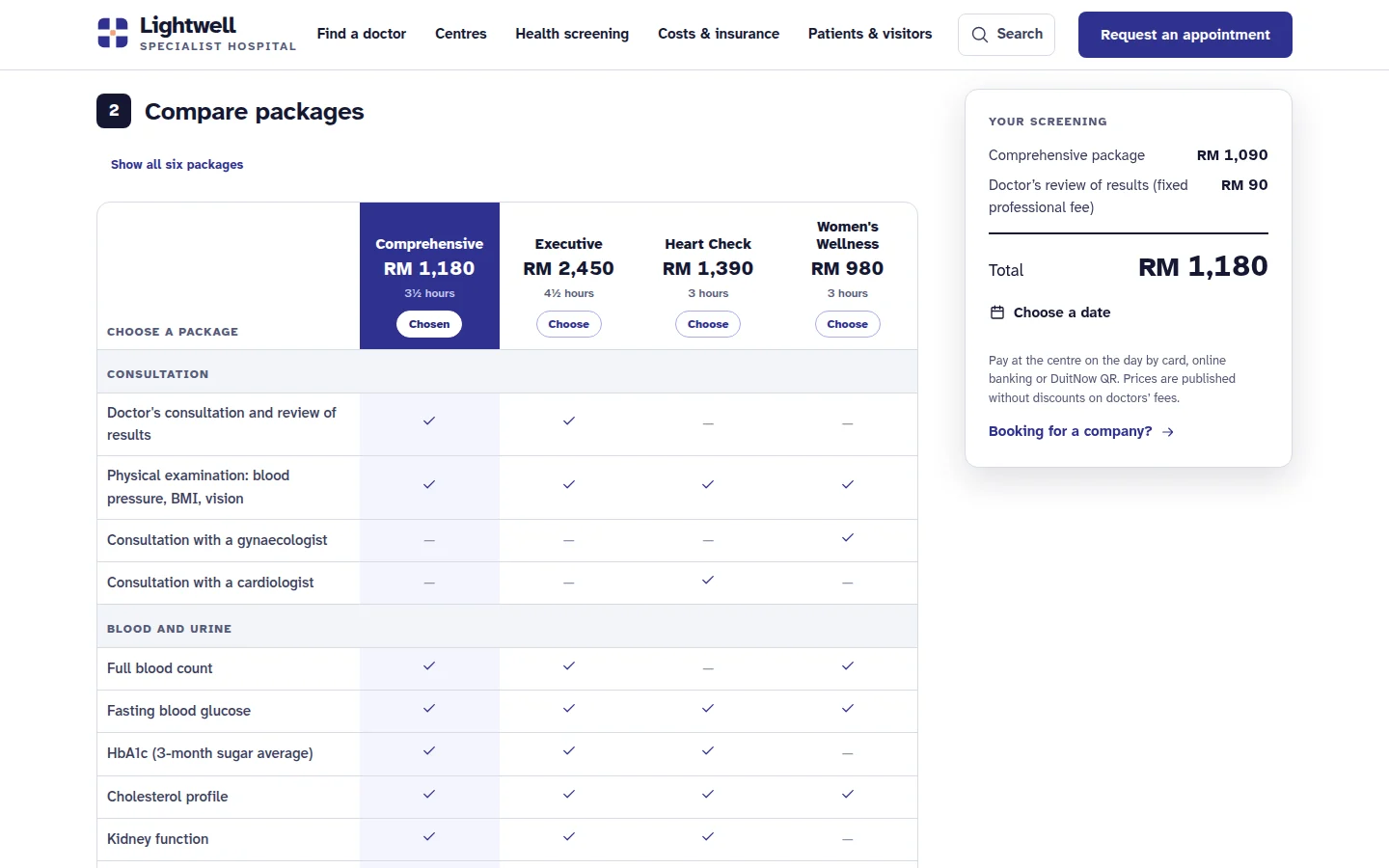Click the RM 1,090 Comprehensive package amount
The width and height of the screenshot is (1389, 868).
(1233, 155)
